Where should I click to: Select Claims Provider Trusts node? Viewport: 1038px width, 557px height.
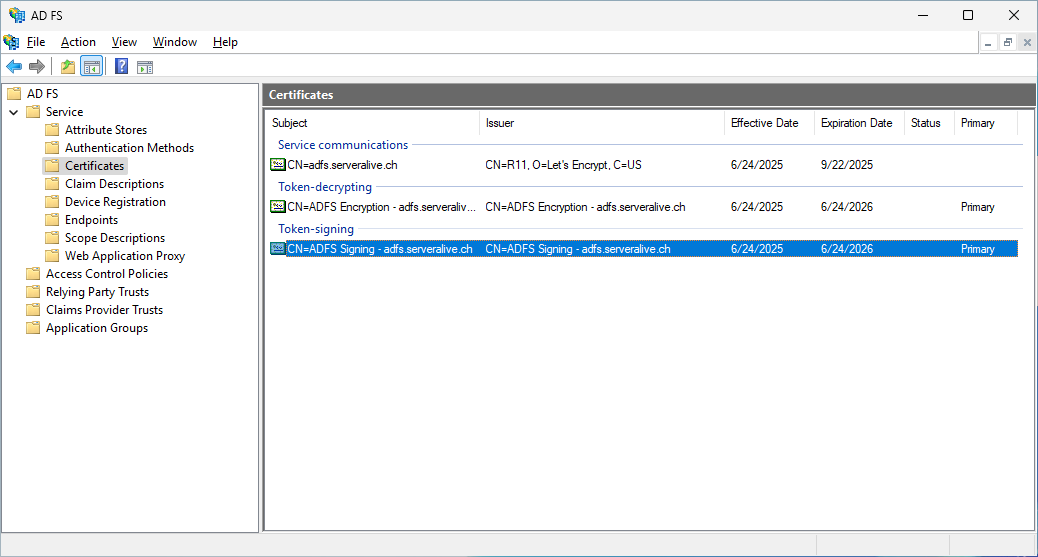104,309
